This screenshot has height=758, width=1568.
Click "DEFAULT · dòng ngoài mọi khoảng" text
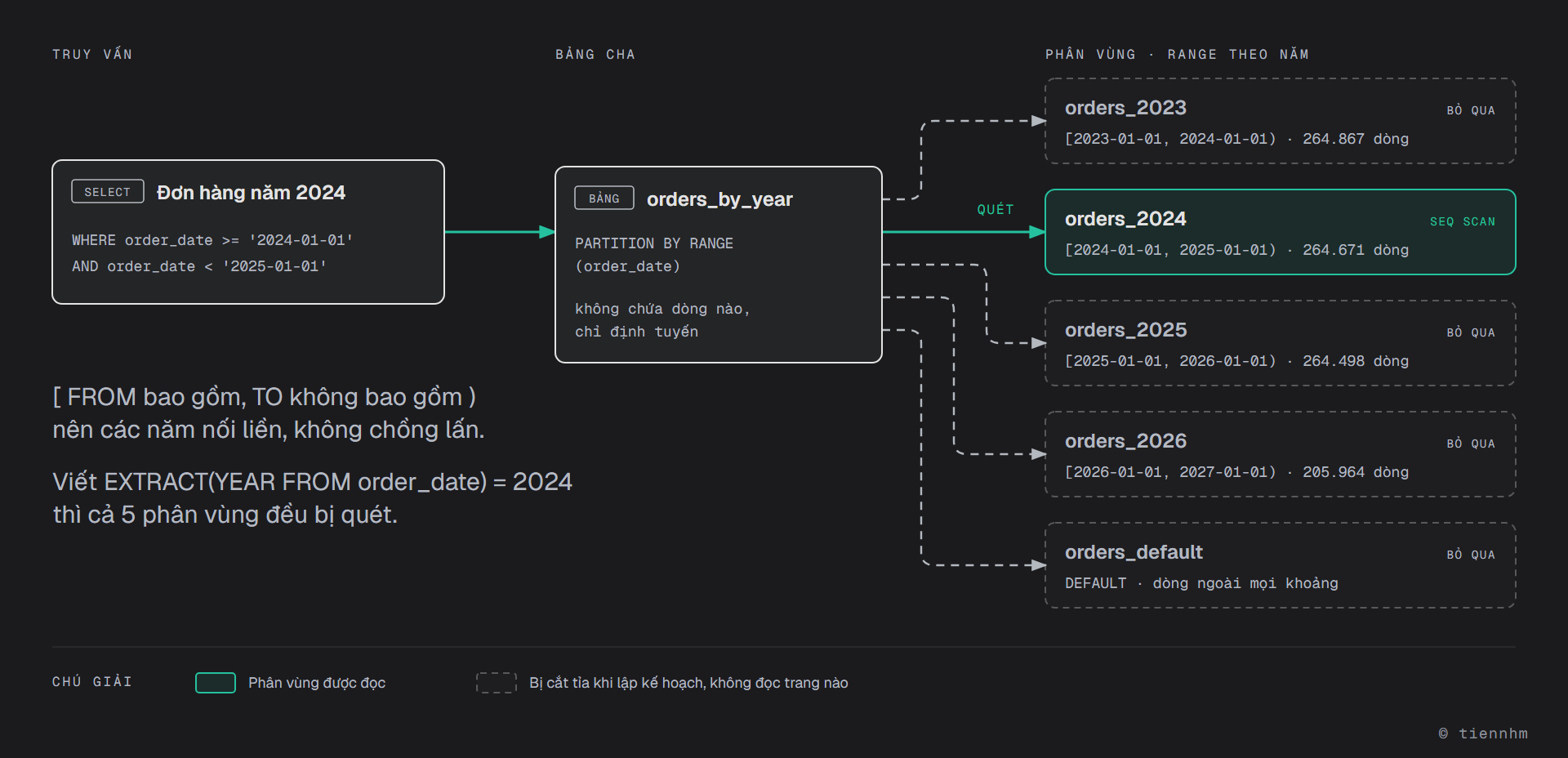point(1201,583)
